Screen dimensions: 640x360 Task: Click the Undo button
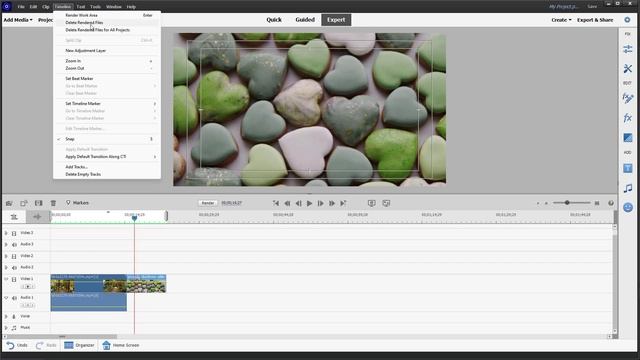tap(17, 345)
